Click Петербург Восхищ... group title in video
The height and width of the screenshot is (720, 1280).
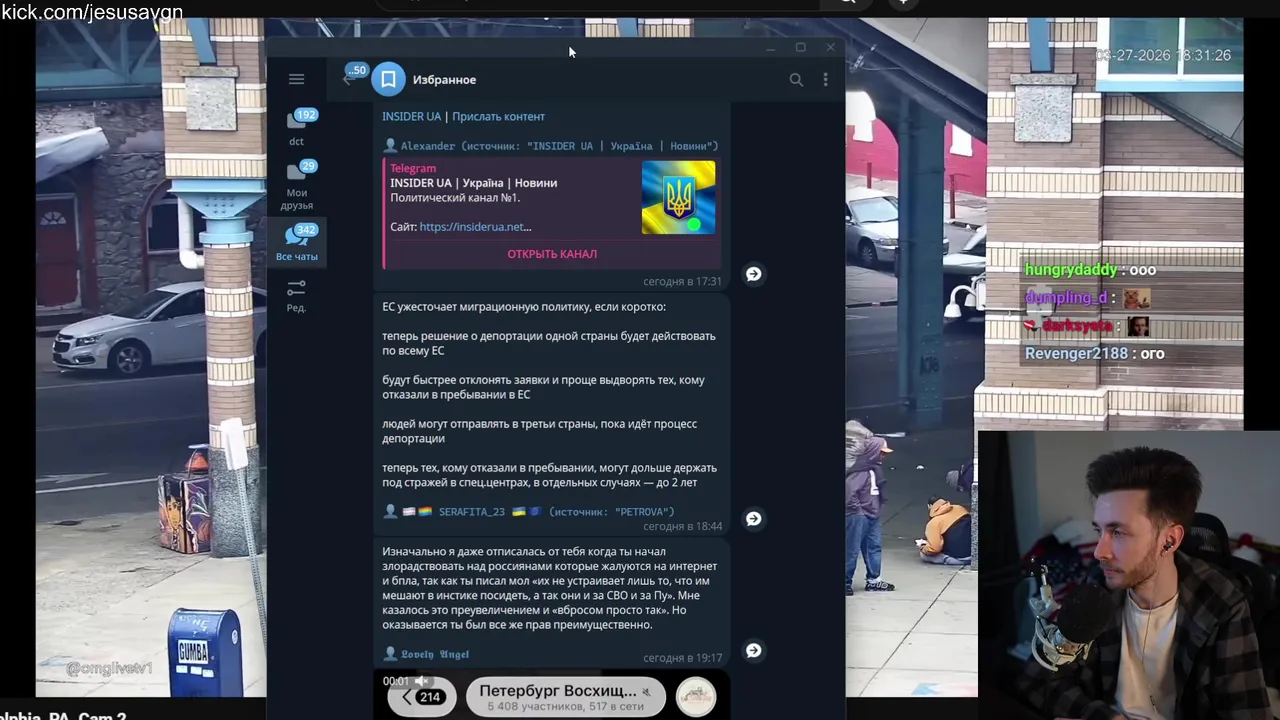(x=558, y=691)
